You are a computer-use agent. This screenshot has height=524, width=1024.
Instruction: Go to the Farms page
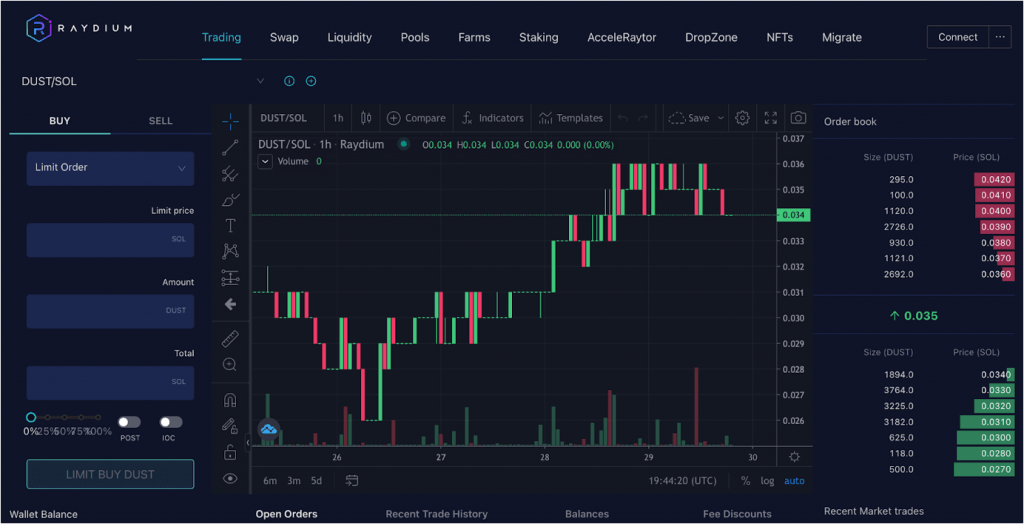coord(474,37)
